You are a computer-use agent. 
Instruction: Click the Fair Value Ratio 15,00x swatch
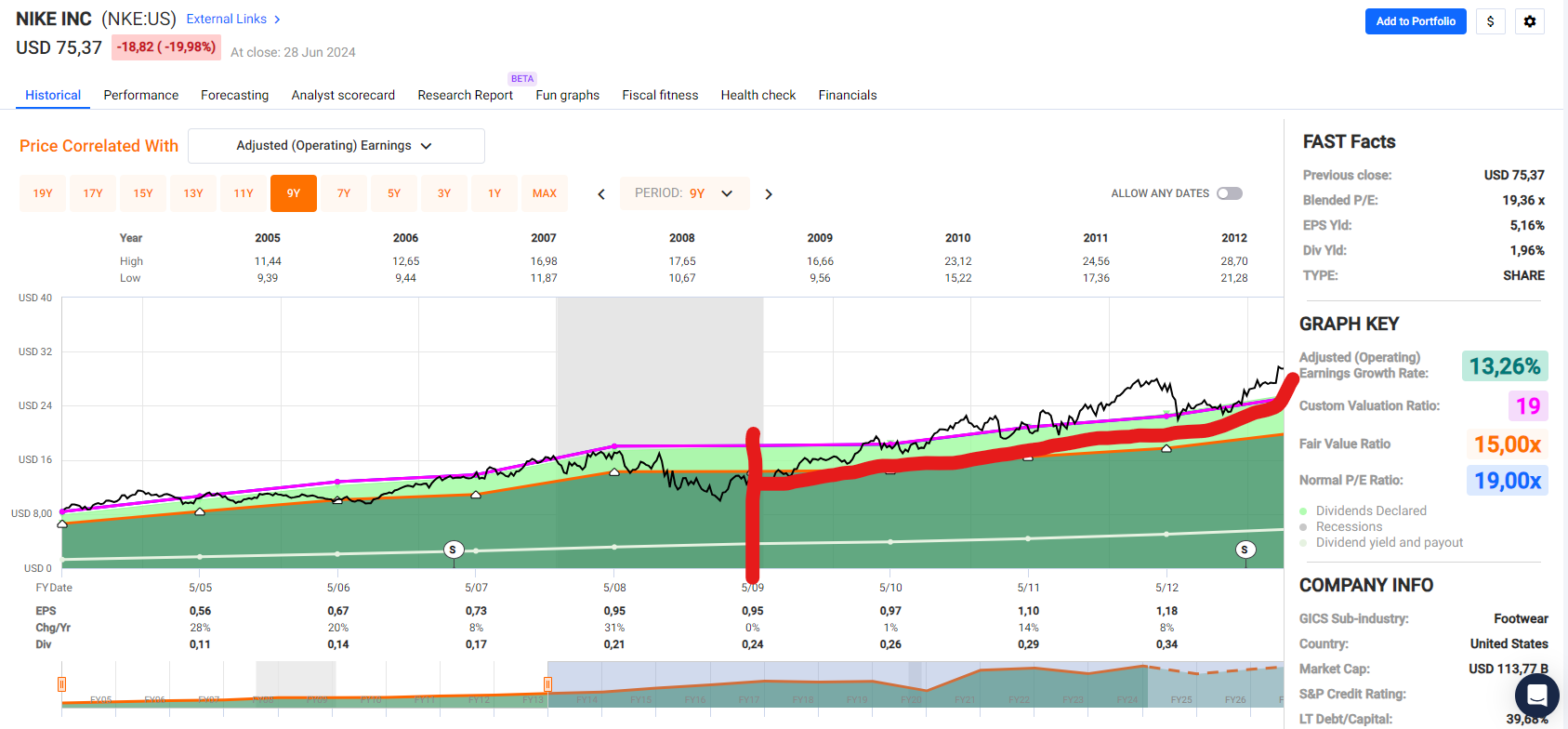tap(1508, 444)
